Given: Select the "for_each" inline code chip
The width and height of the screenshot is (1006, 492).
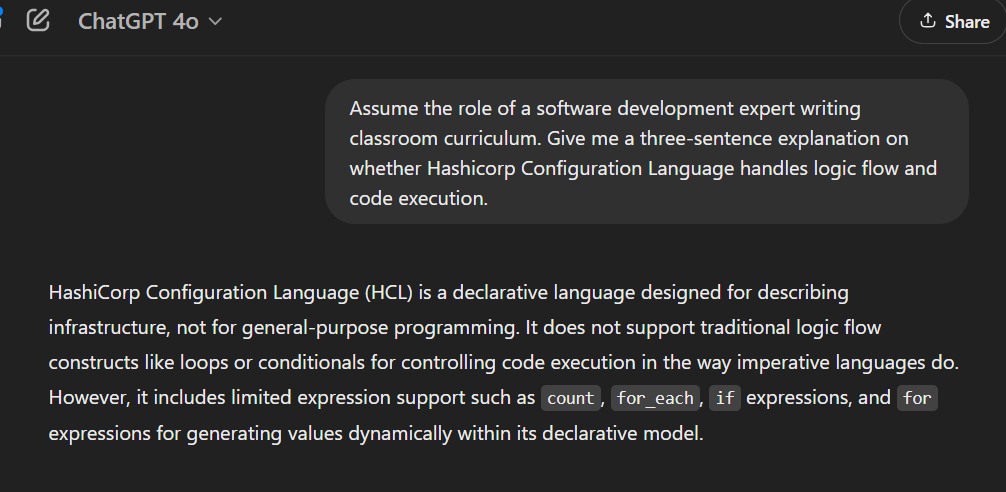Looking at the screenshot, I should point(655,398).
